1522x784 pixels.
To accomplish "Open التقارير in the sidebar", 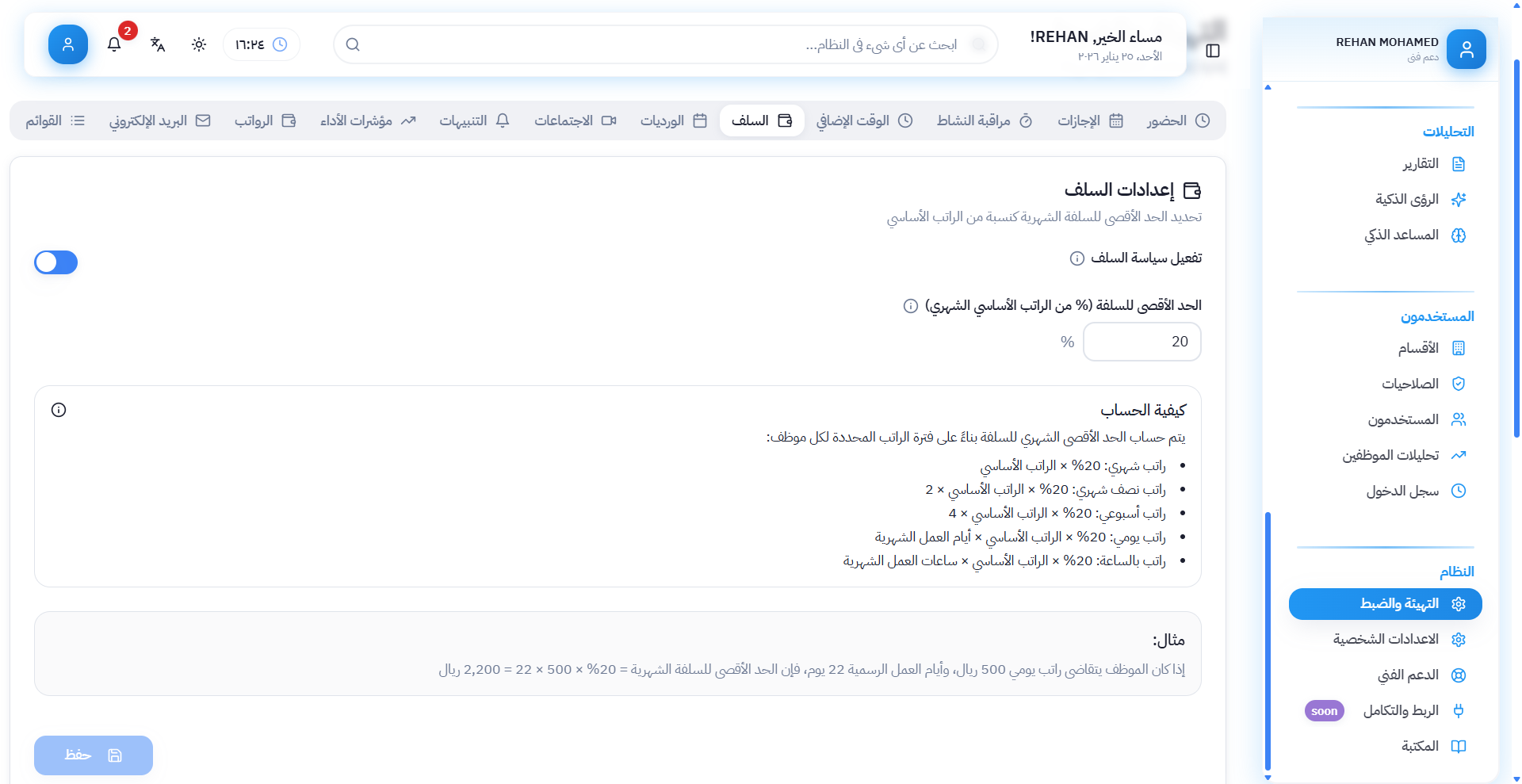I will (x=1433, y=164).
